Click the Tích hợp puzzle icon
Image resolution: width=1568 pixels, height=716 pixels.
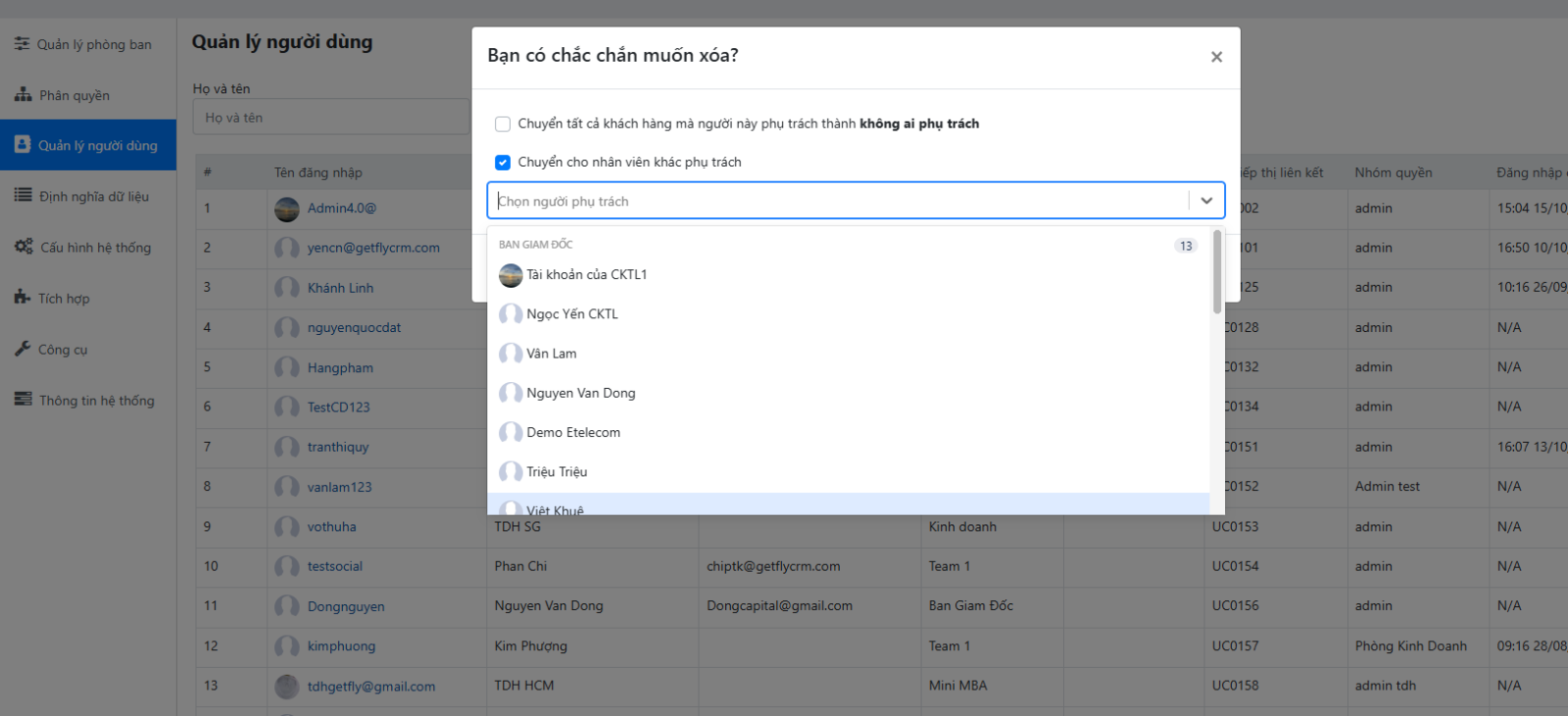point(23,298)
